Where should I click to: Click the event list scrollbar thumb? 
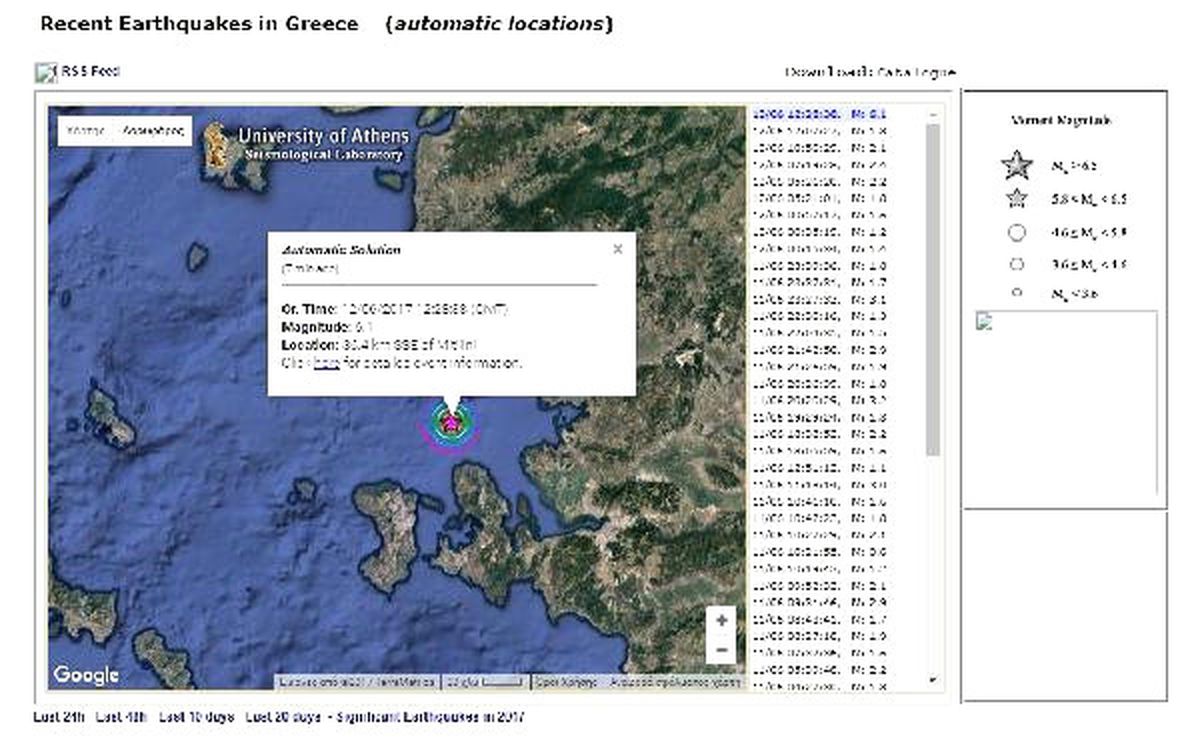point(933,290)
